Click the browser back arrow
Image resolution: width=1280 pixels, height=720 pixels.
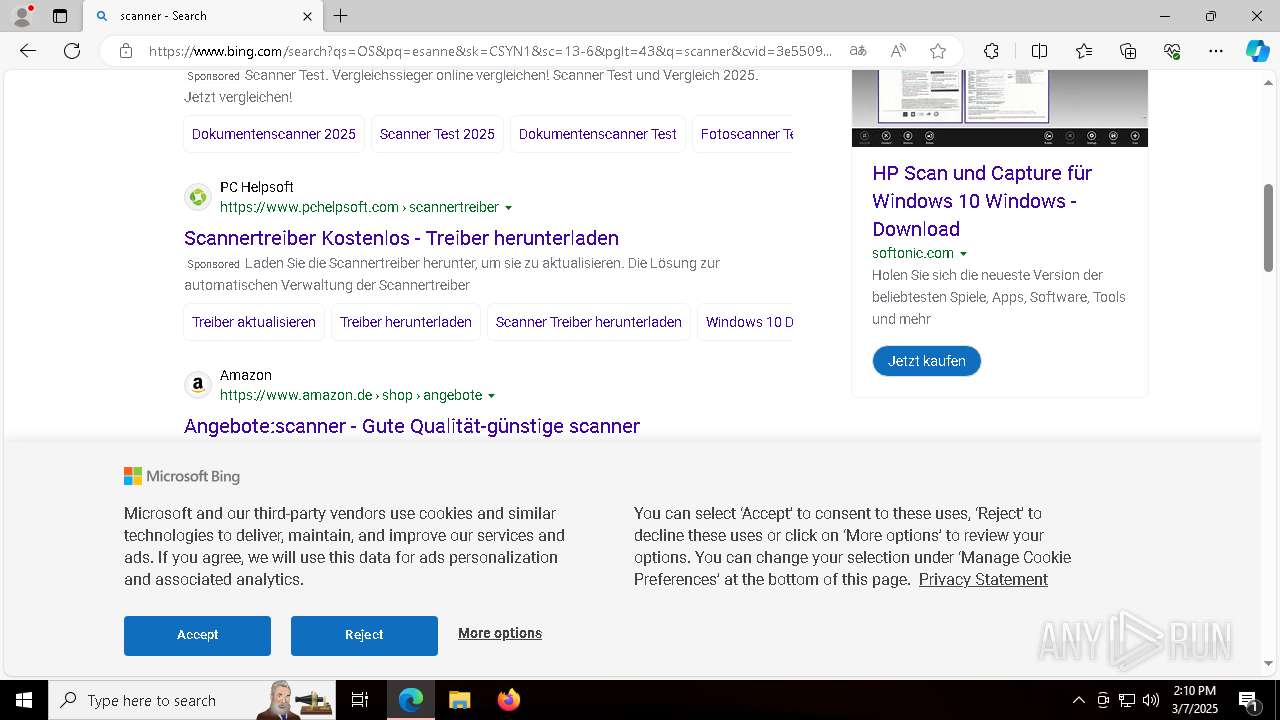28,51
